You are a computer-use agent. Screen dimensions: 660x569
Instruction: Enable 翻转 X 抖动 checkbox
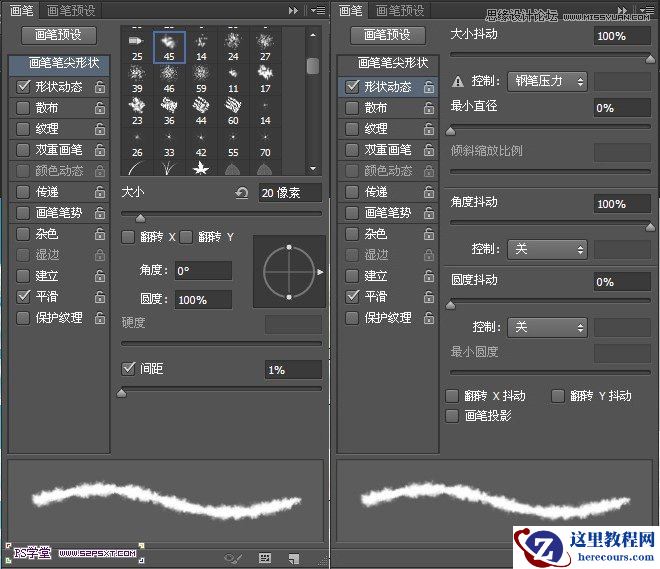click(x=452, y=396)
